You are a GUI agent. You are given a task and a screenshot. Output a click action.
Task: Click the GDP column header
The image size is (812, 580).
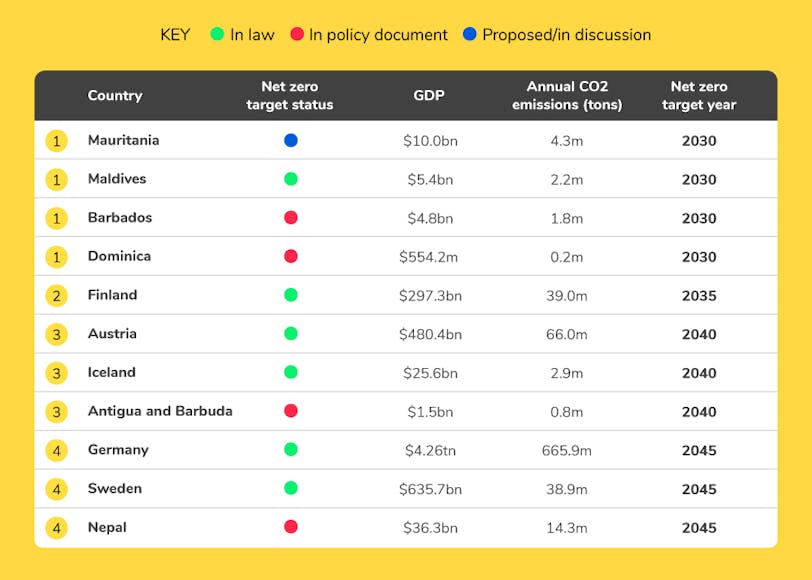429,96
